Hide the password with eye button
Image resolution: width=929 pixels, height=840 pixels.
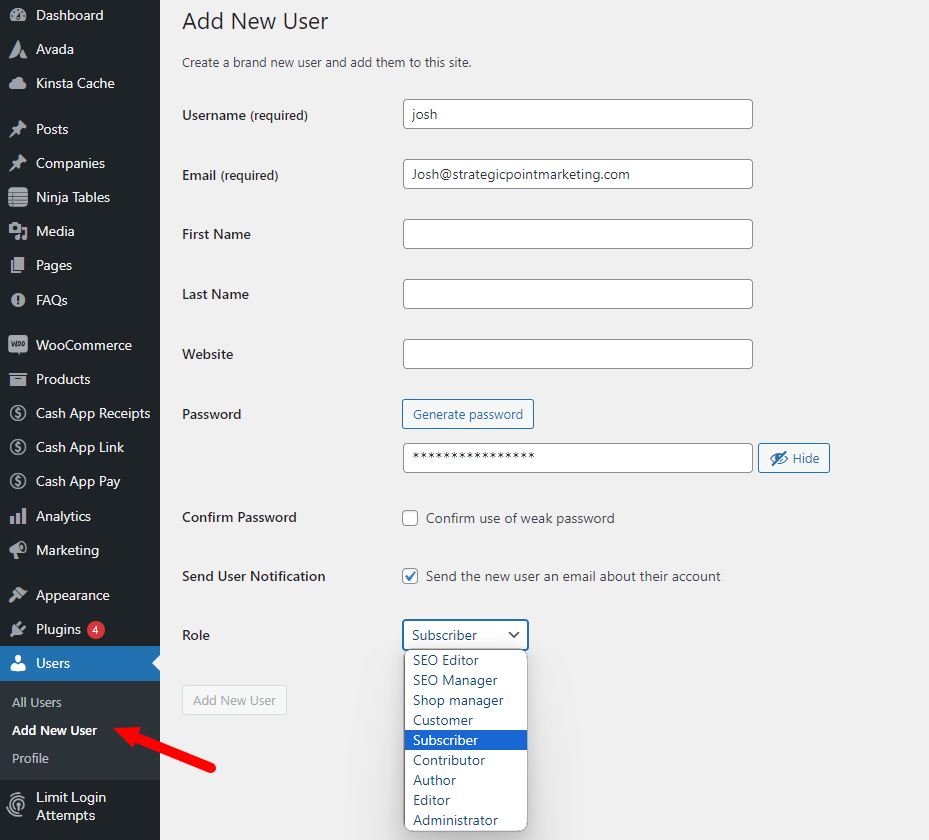(793, 458)
